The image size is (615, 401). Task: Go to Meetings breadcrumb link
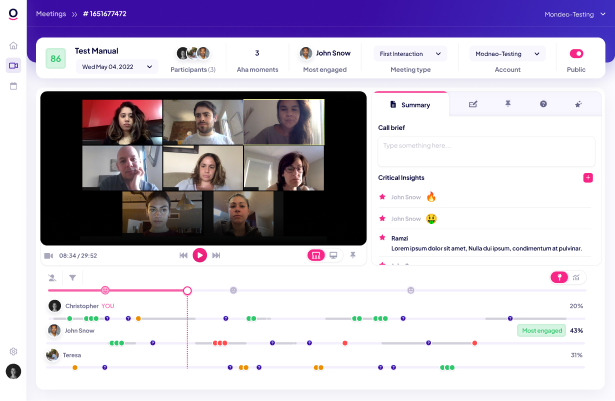(51, 14)
